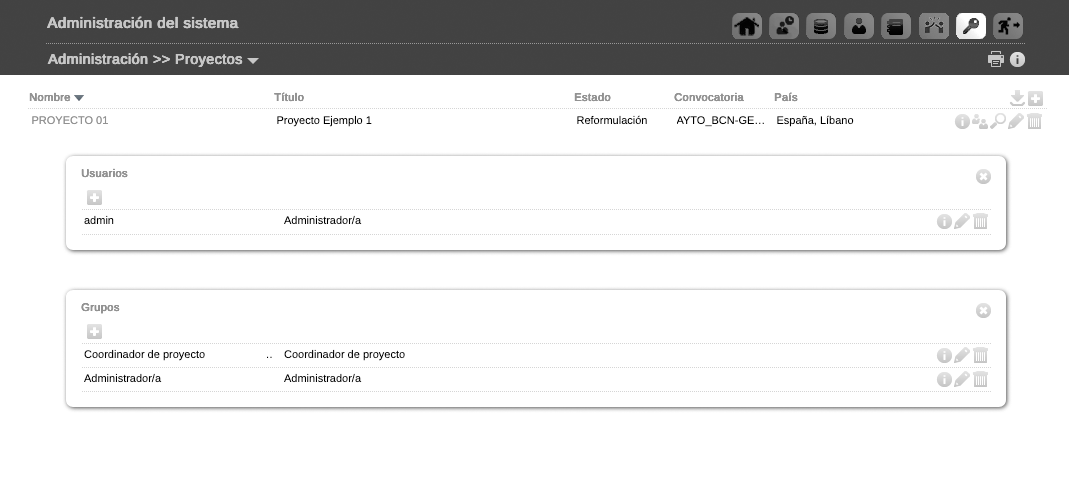Add a new project with plus icon
Viewport: 1069px width, 486px height.
pyautogui.click(x=1036, y=99)
